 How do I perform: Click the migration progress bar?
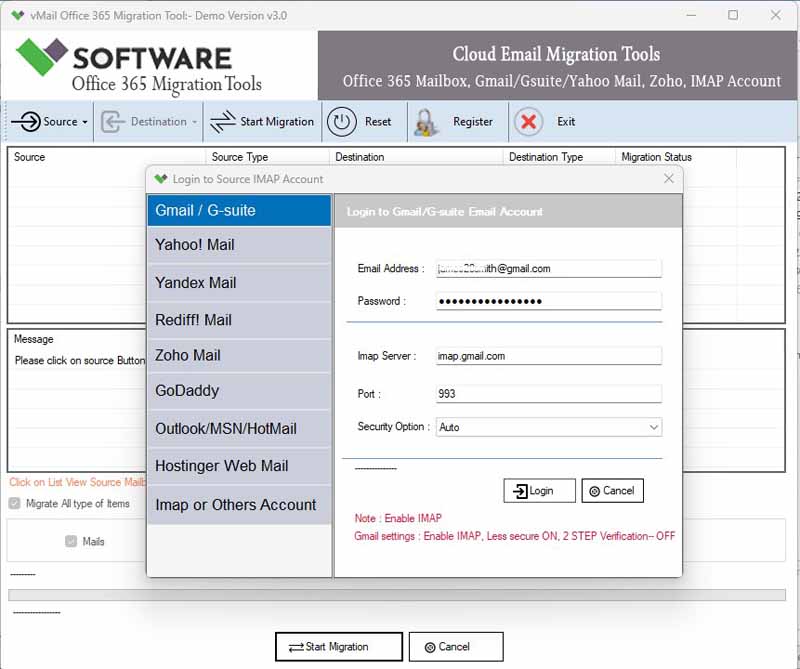[x=396, y=595]
